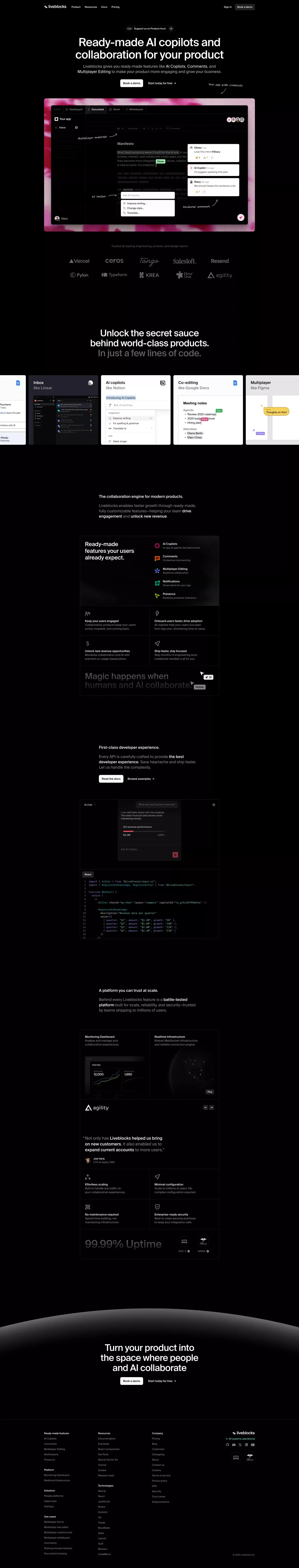Click the KREA logo
The height and width of the screenshot is (1568, 299).
[149, 275]
